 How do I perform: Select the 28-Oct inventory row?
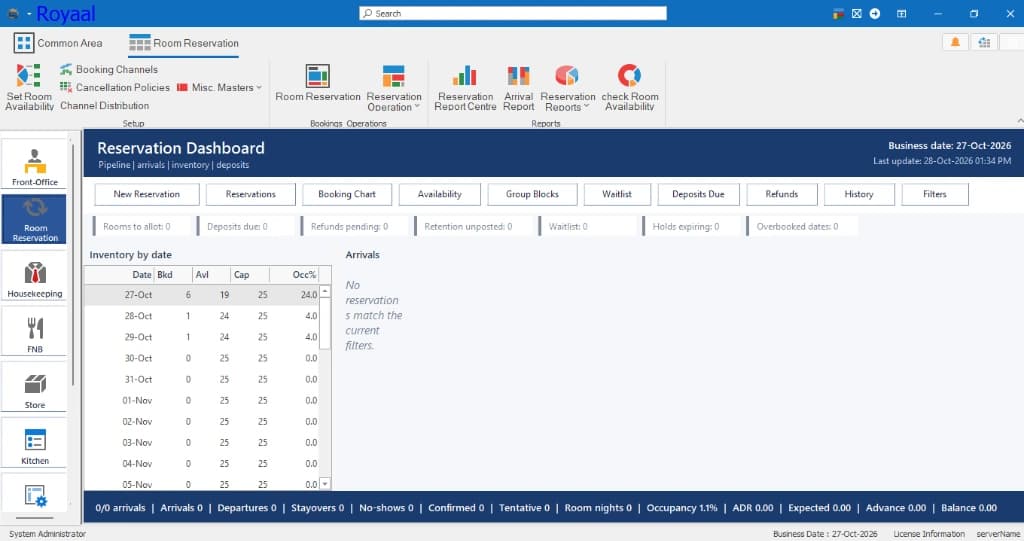202,316
